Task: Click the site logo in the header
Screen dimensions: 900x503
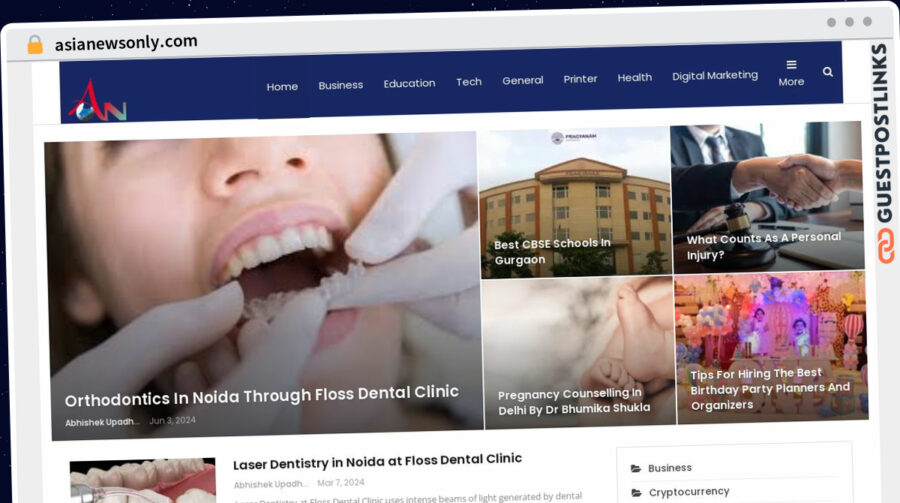Action: [x=97, y=101]
